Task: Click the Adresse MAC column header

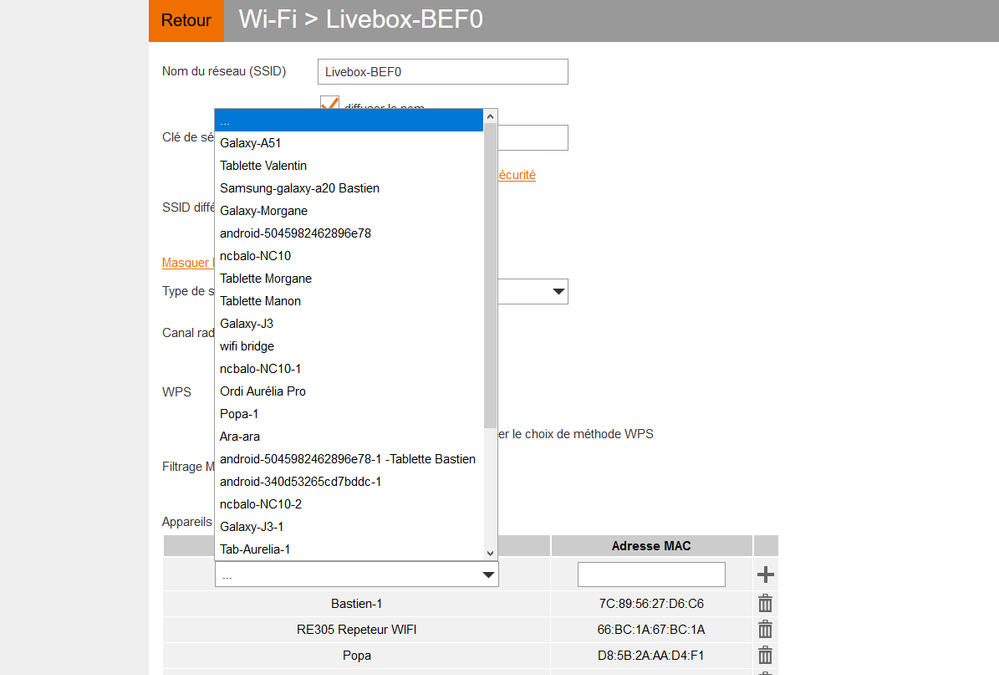Action: pyautogui.click(x=651, y=546)
